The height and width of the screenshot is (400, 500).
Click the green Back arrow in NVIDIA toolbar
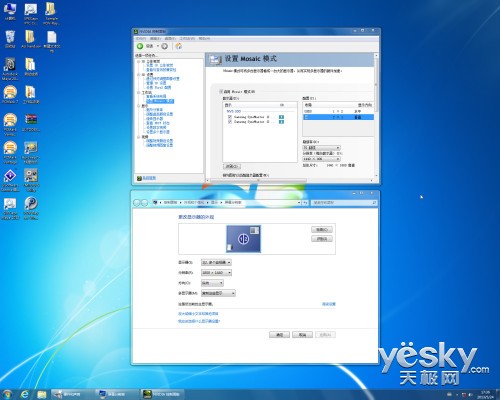pos(140,46)
